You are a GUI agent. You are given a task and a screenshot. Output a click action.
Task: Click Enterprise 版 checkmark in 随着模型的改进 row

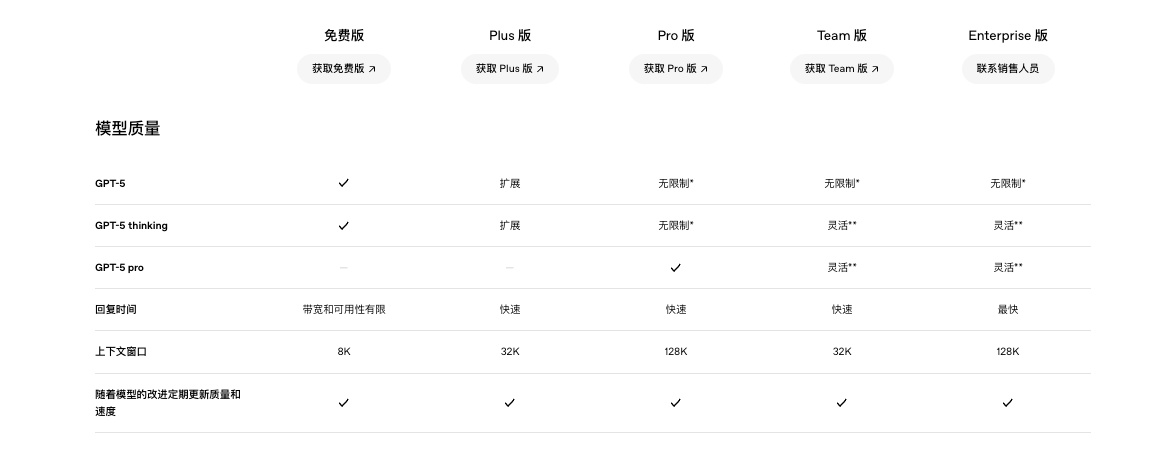tap(1007, 403)
